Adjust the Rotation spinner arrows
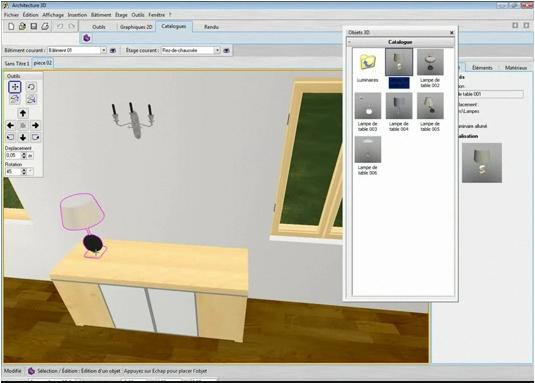Screen dimensions: 535x383 [24, 172]
